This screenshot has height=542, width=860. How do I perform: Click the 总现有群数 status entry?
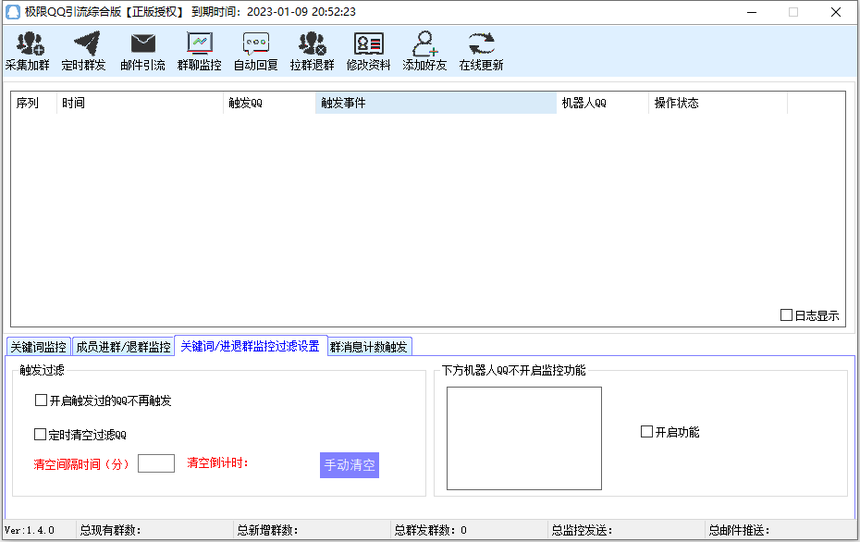111,530
